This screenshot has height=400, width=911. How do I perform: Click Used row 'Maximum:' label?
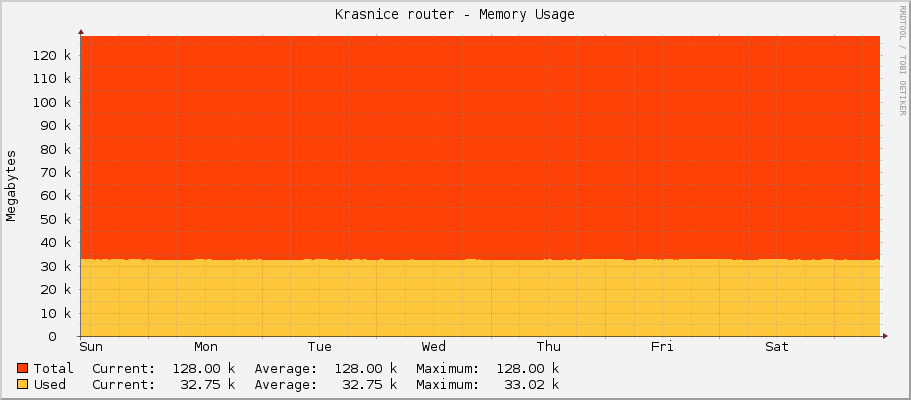pos(448,385)
